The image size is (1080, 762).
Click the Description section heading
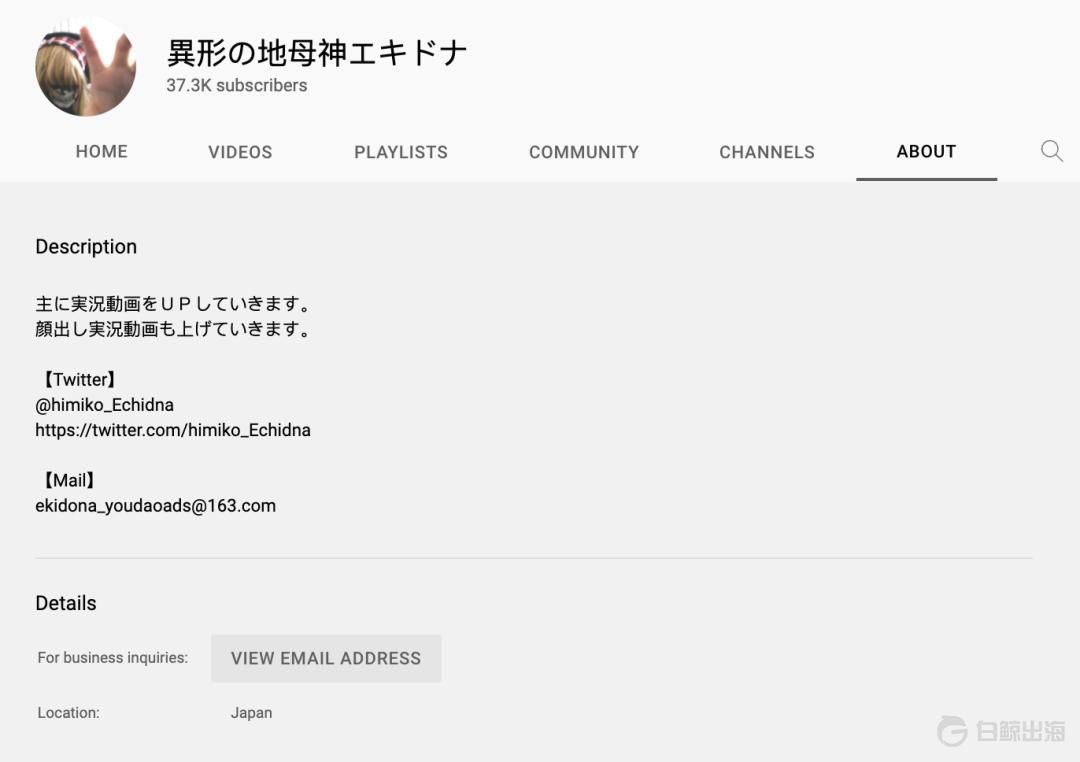click(x=86, y=247)
